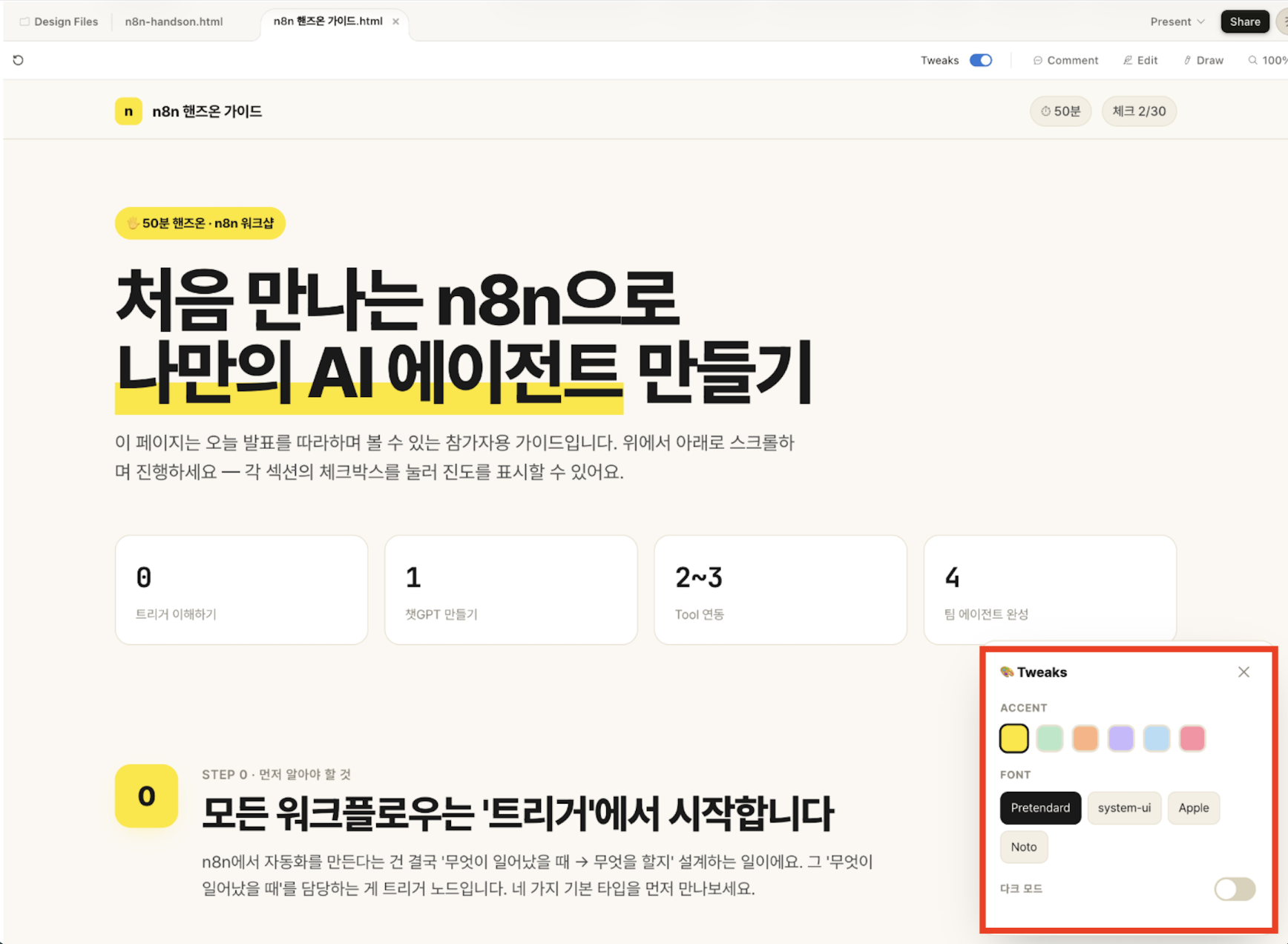Open the Present dropdown

click(x=1177, y=22)
